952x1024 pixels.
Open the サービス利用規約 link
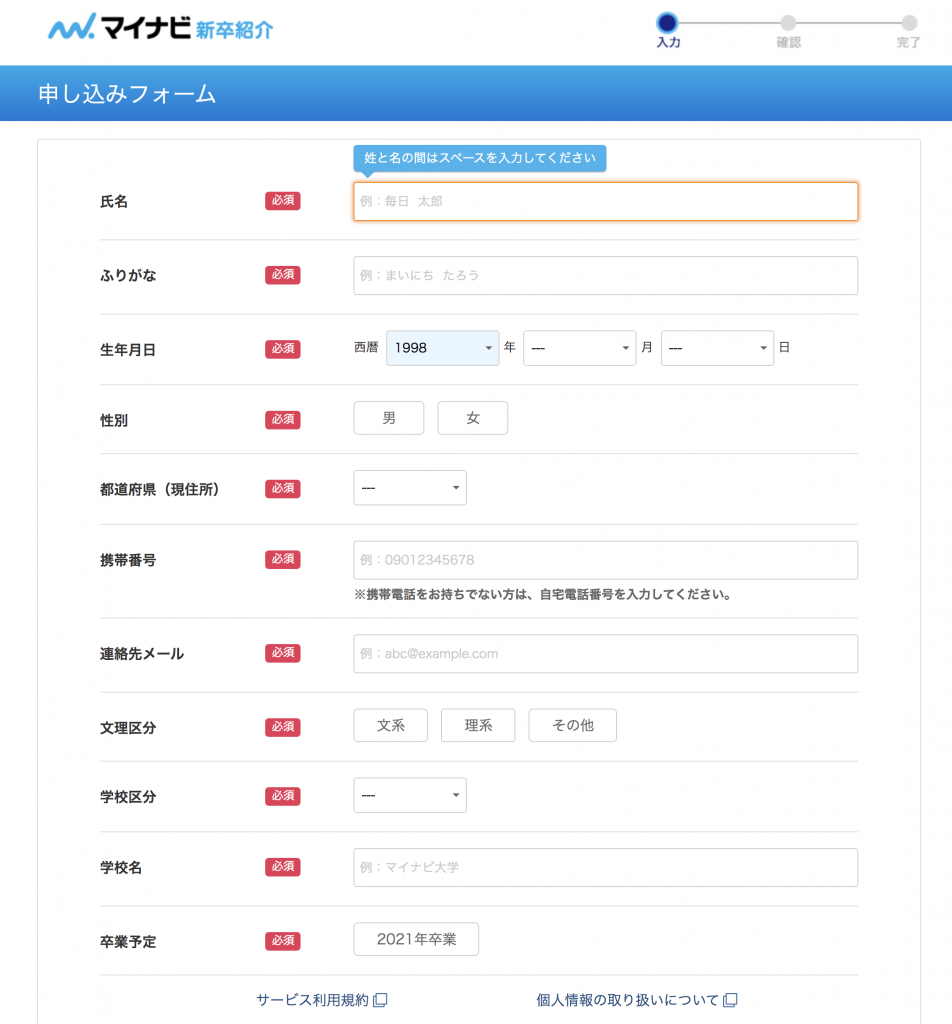pos(313,1000)
